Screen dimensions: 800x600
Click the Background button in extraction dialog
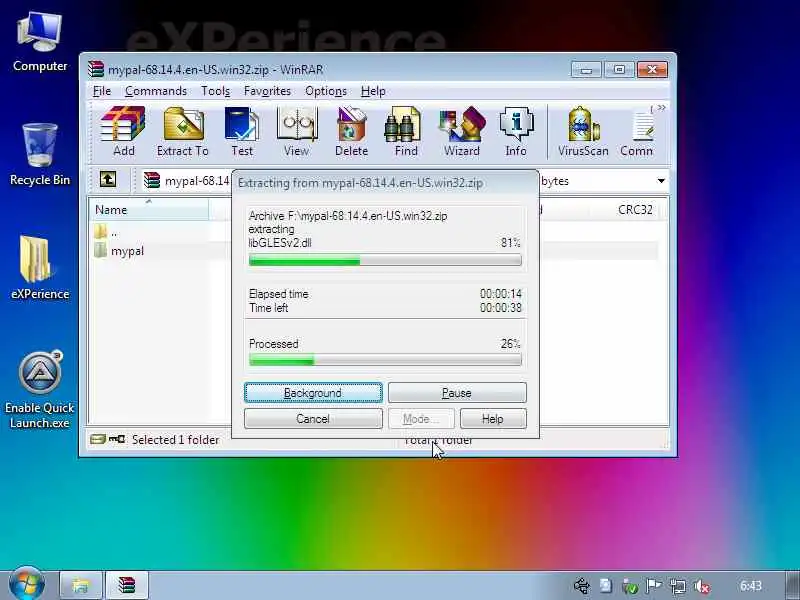tap(313, 393)
